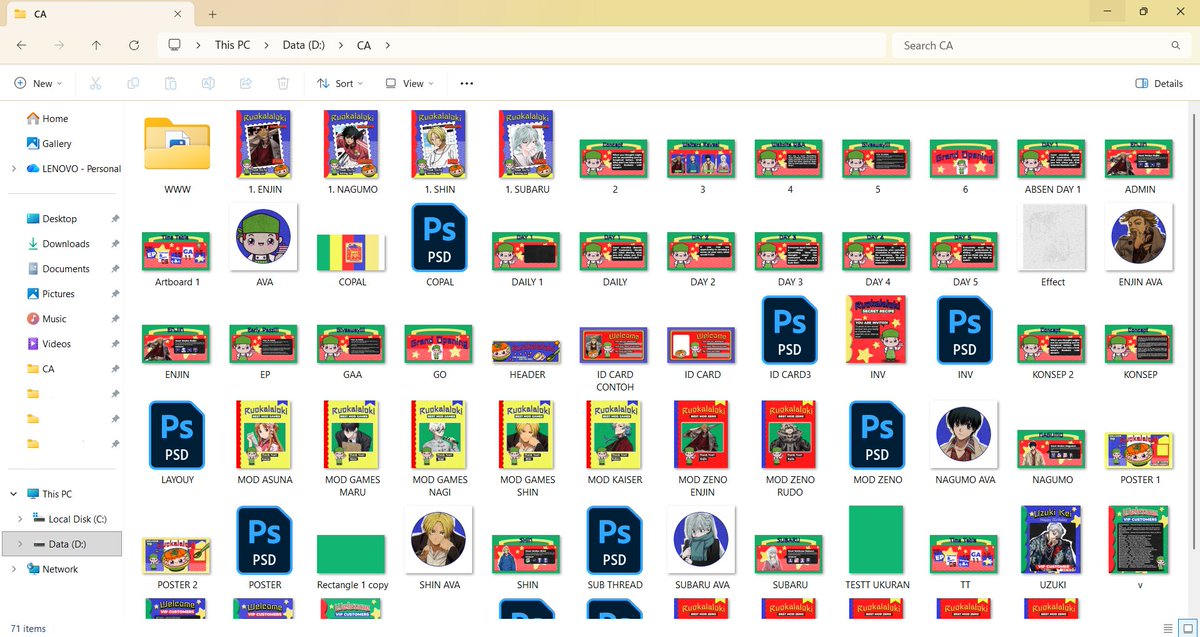This screenshot has width=1200, height=637.
Task: Open a new tab with plus button
Action: coord(213,14)
